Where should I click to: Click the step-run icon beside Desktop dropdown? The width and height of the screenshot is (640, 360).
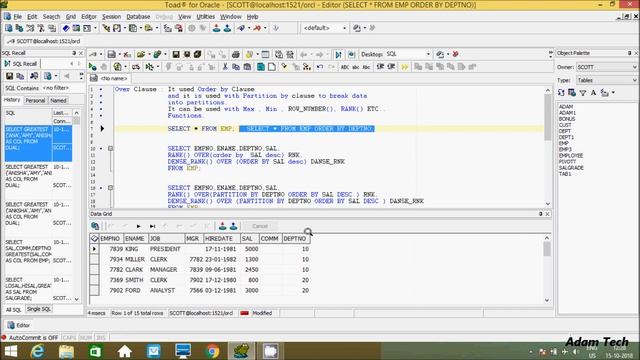338,54
